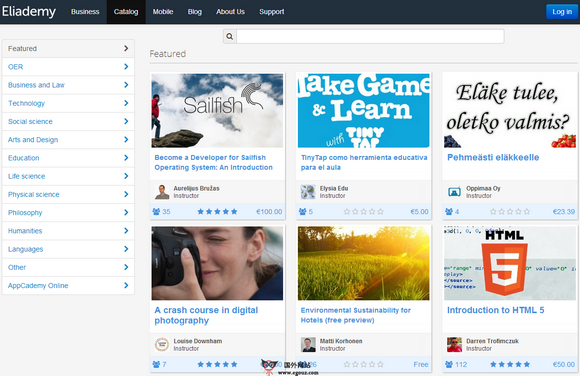Click inside the catalog search field

click(x=370, y=36)
